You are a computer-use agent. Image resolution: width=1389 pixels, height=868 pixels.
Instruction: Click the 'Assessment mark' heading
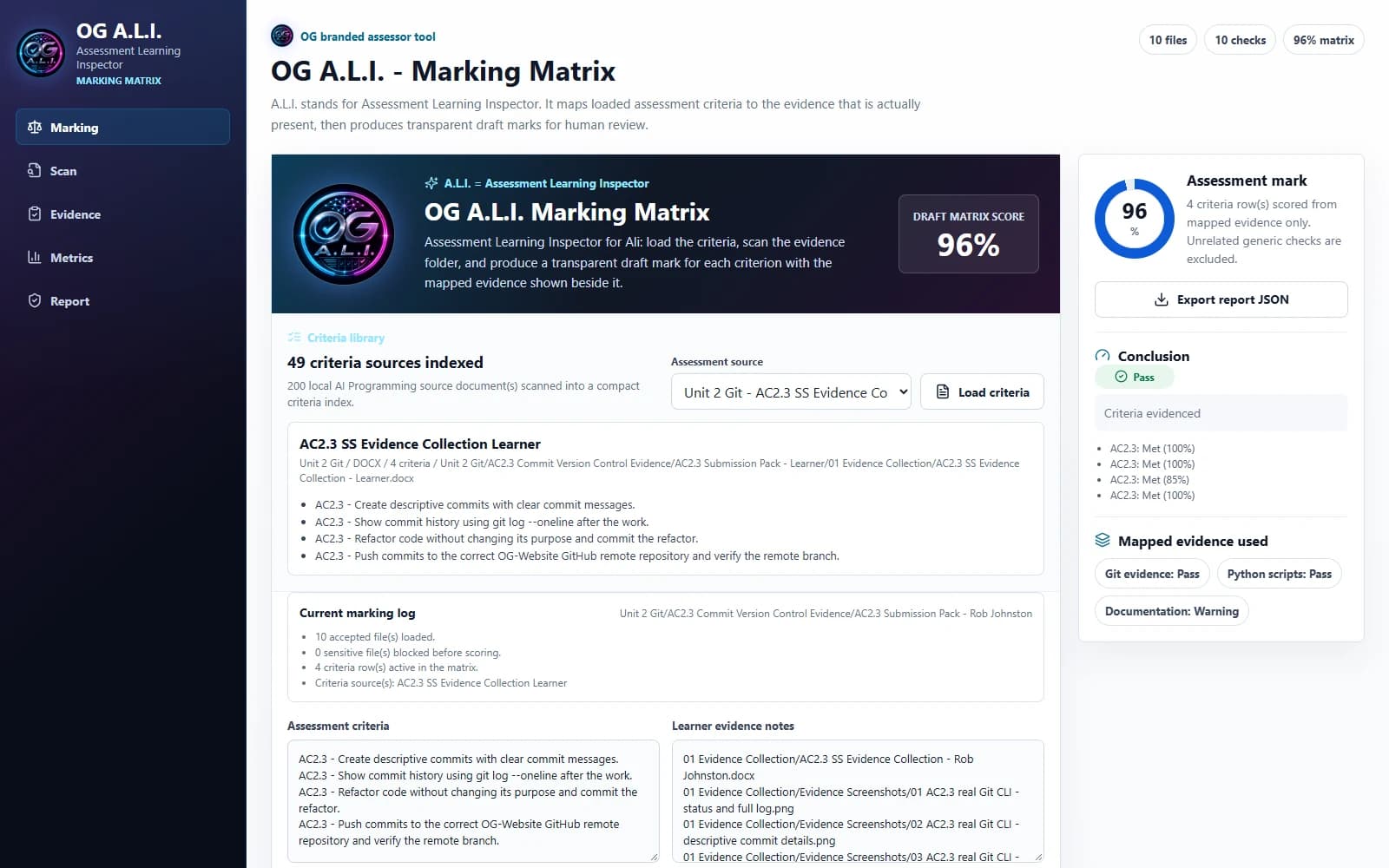pyautogui.click(x=1247, y=181)
